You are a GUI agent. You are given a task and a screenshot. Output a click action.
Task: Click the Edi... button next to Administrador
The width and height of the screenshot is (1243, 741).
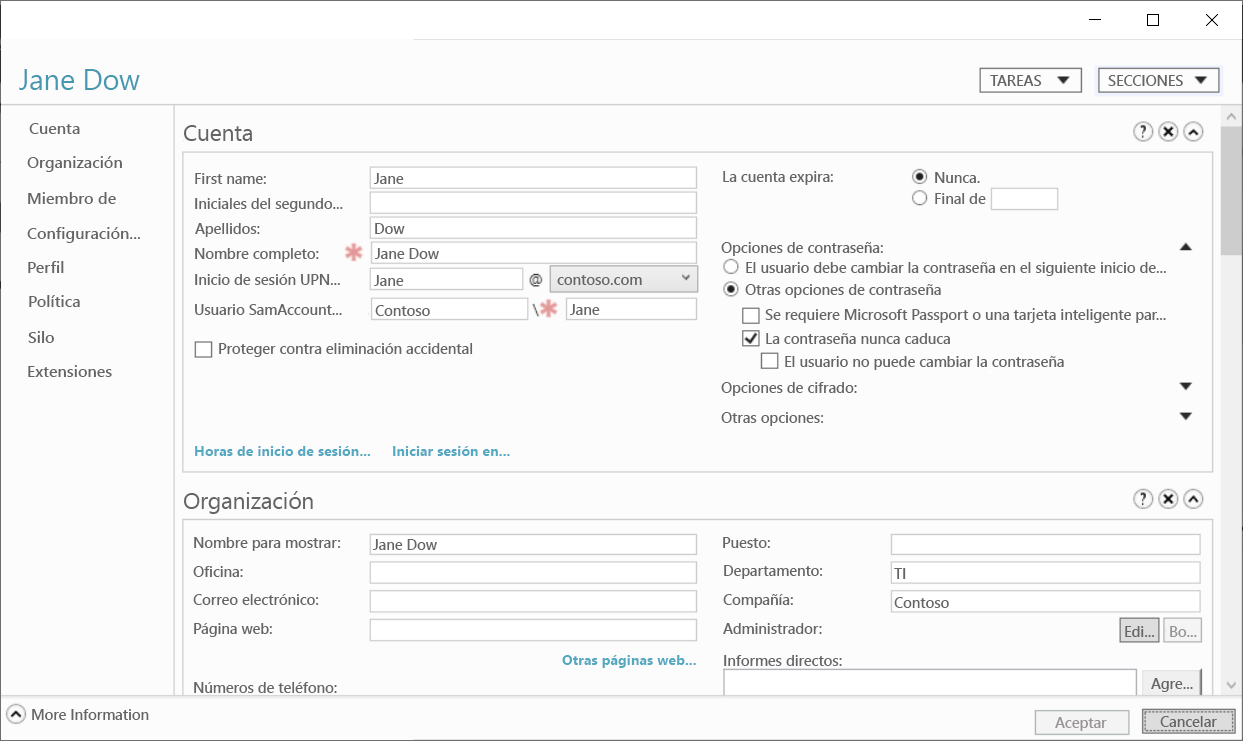(1138, 630)
